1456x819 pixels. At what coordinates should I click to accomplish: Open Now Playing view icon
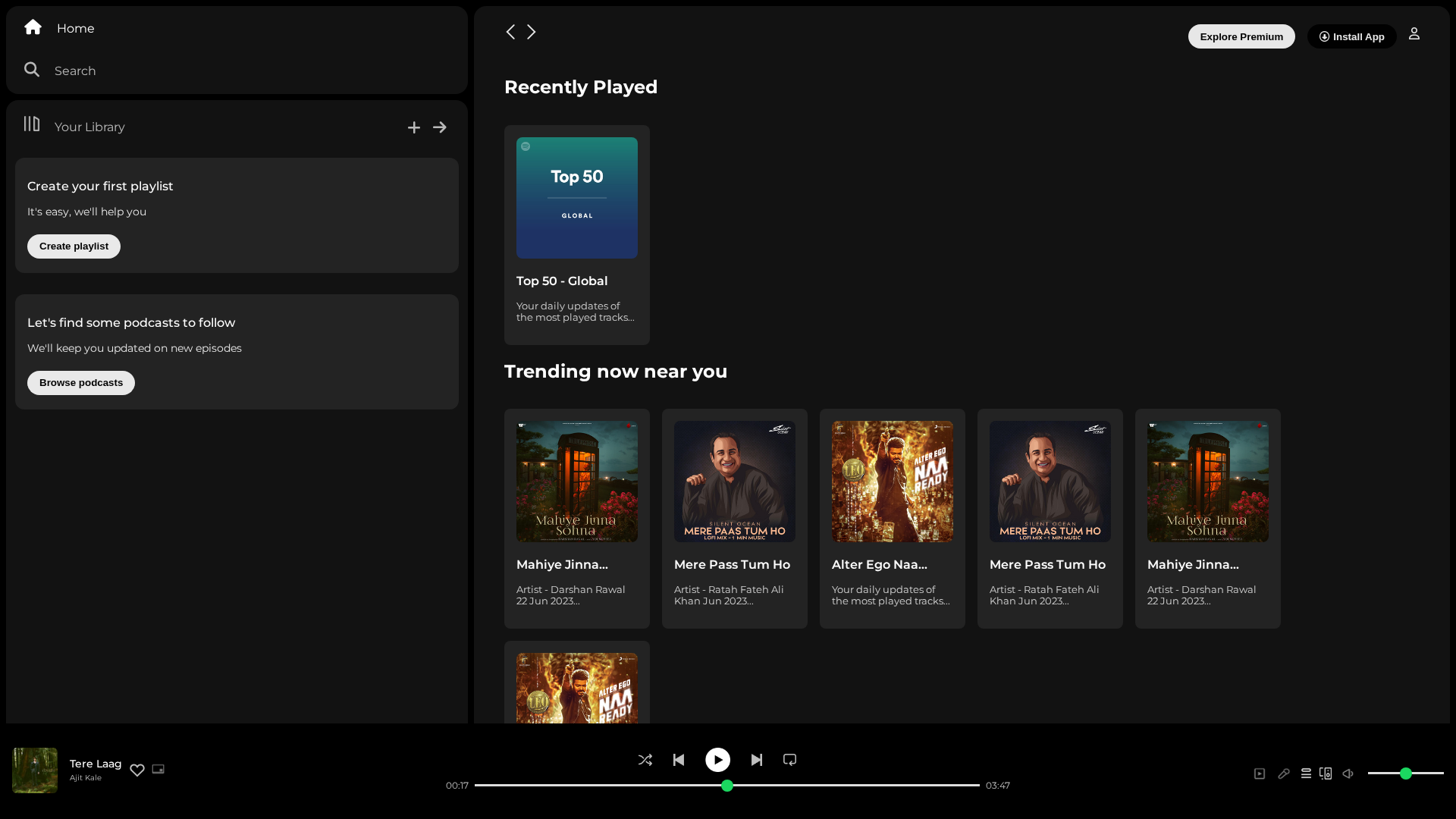(1260, 774)
